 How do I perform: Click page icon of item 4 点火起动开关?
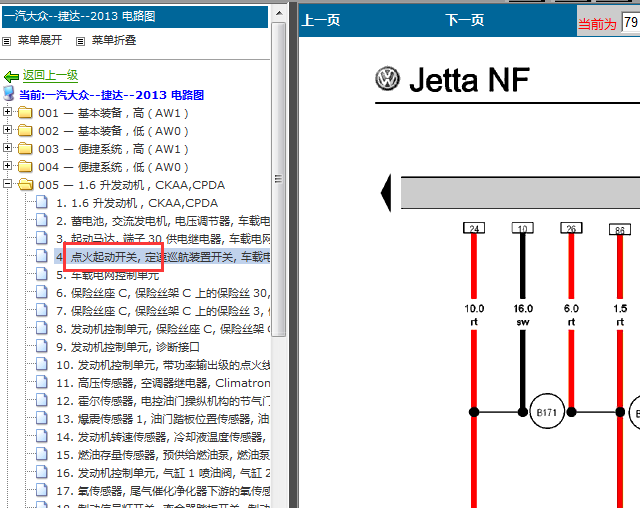pyautogui.click(x=41, y=256)
